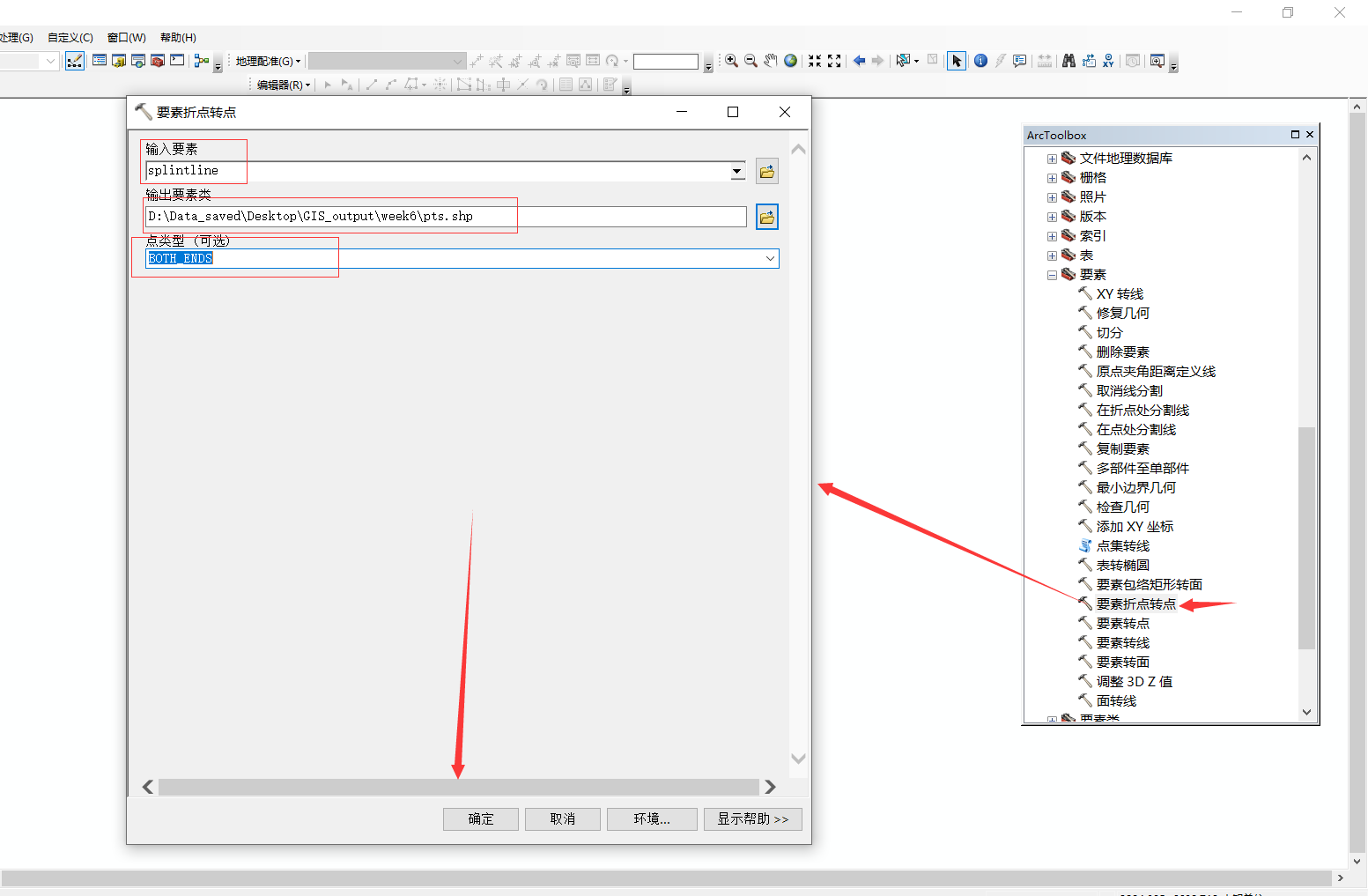
Task: Open the 自定义(C) menu
Action: (x=70, y=37)
